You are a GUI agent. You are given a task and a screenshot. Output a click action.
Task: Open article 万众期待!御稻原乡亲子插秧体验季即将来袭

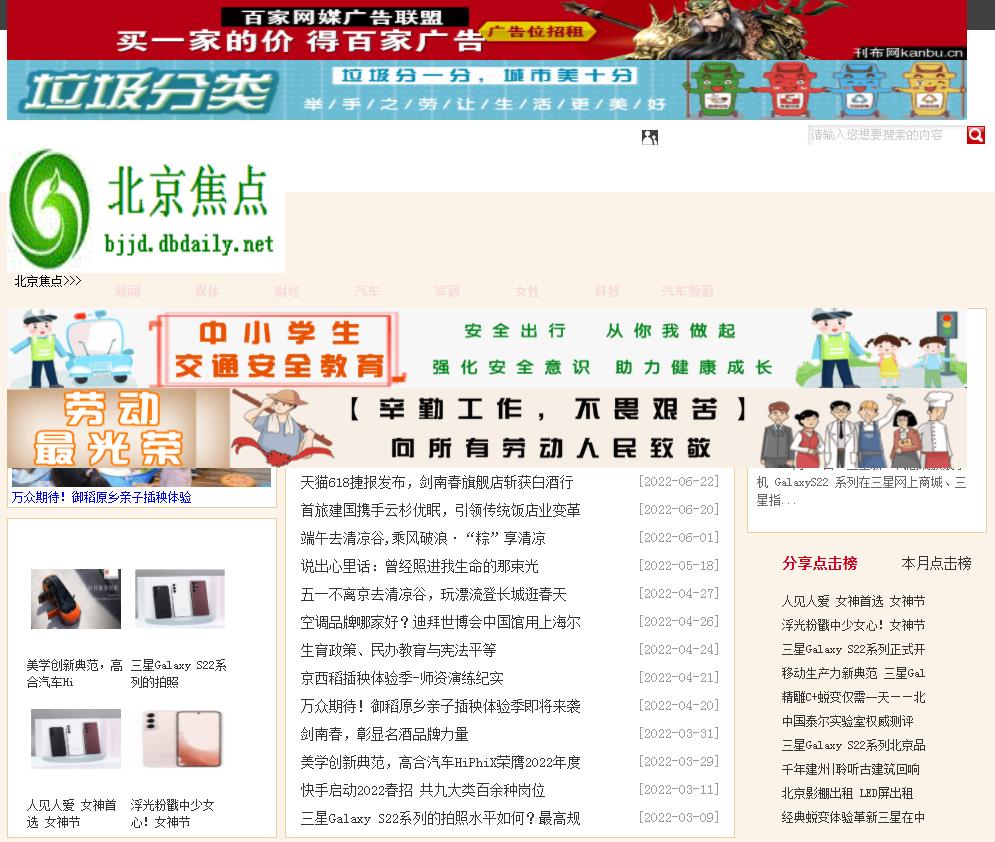[x=440, y=706]
